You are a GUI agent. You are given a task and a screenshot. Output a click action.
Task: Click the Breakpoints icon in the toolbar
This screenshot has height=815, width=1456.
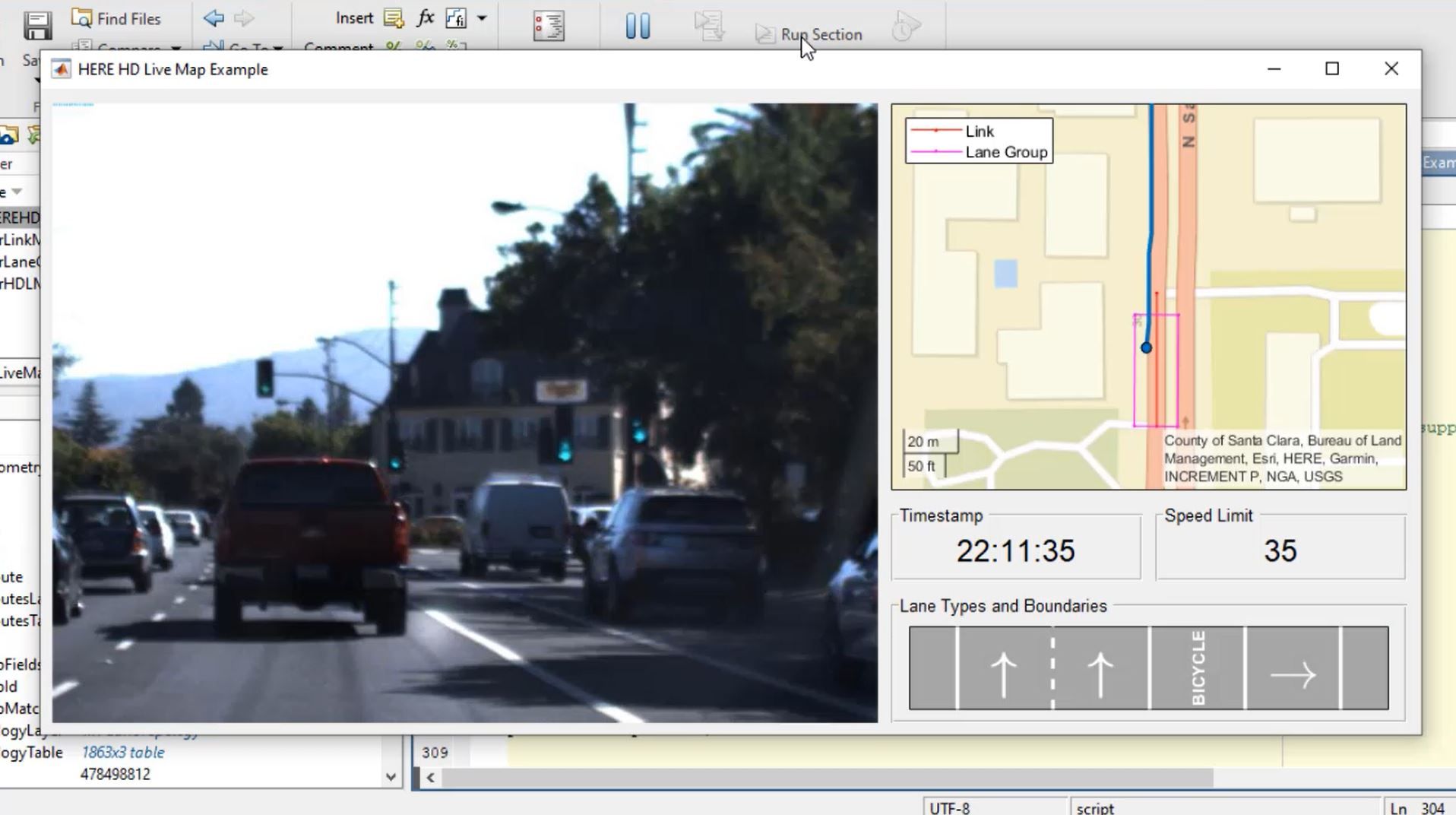[x=549, y=27]
